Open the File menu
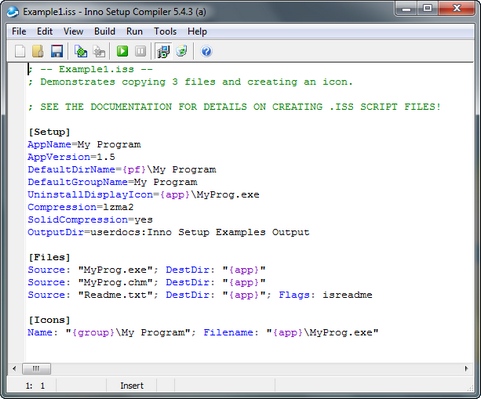 (19, 31)
